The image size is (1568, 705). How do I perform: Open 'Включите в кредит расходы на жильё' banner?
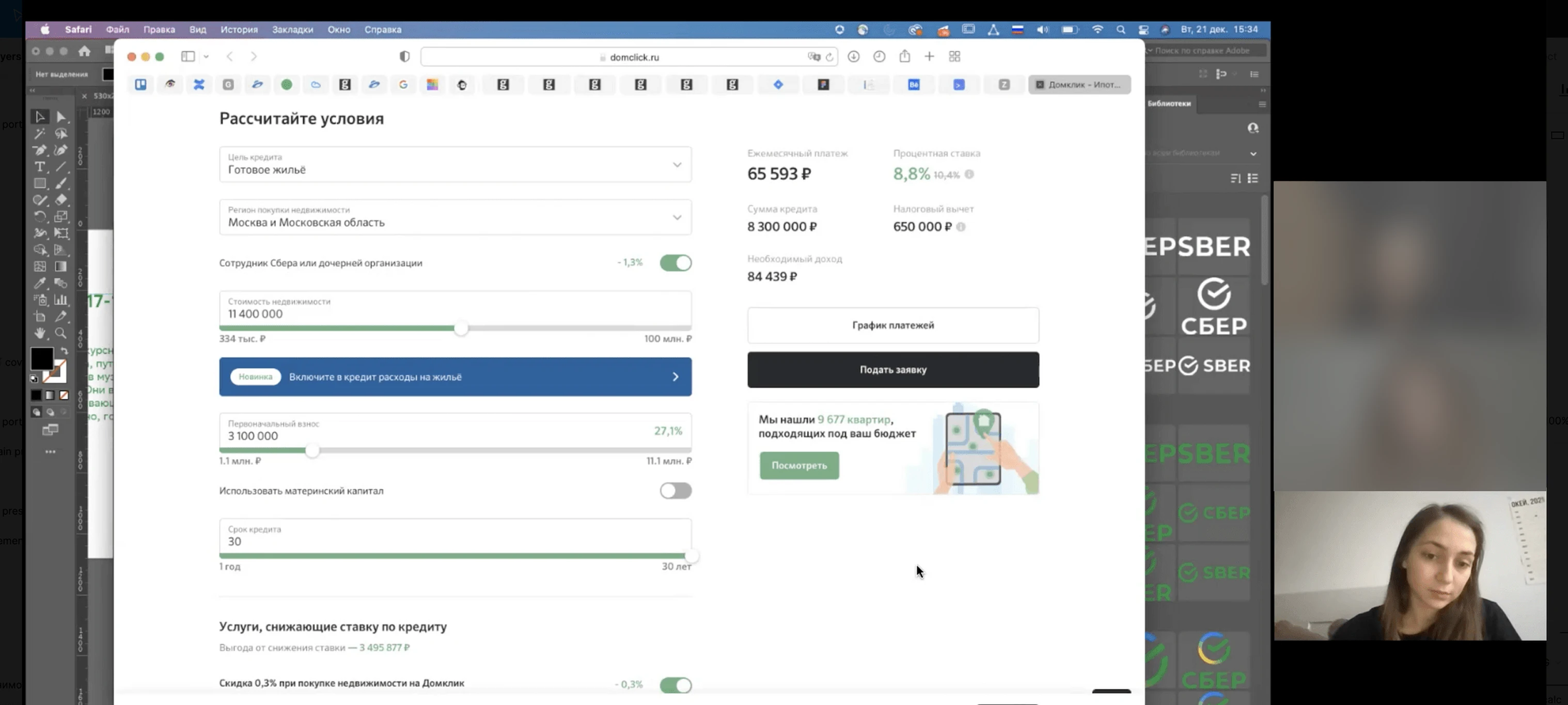pyautogui.click(x=456, y=377)
